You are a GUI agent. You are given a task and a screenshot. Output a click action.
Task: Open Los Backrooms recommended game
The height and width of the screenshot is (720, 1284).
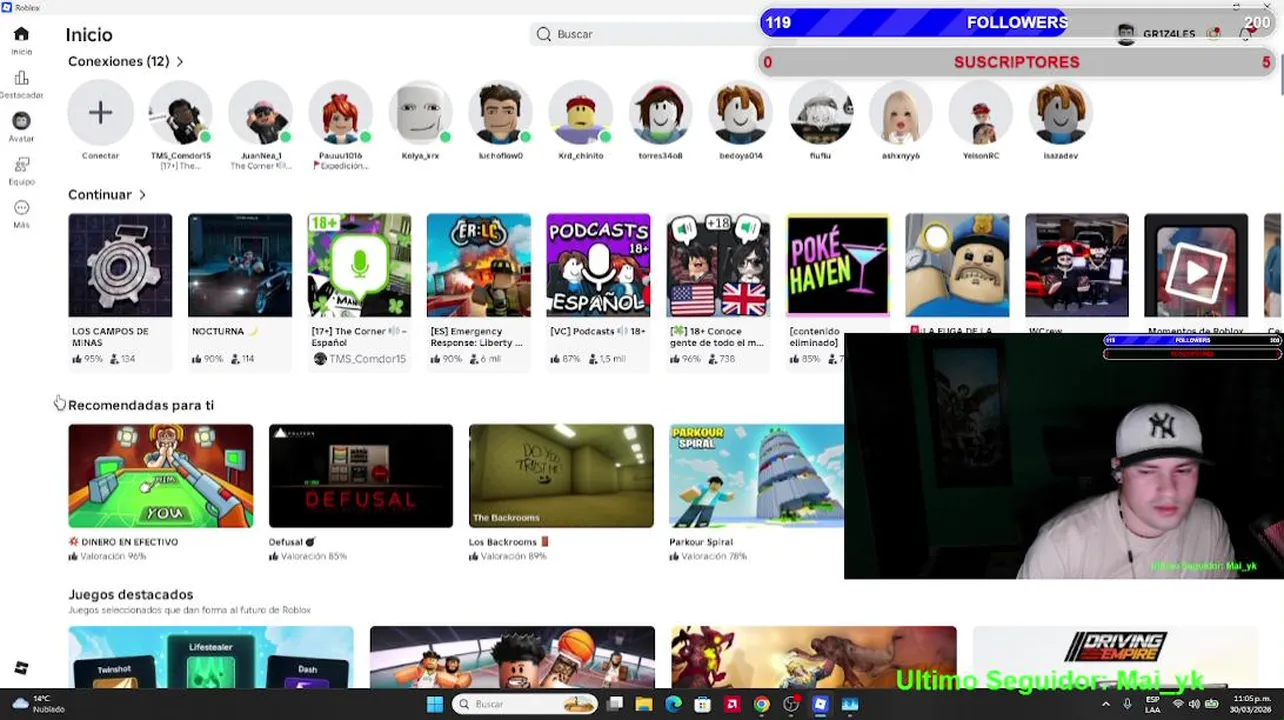point(561,476)
